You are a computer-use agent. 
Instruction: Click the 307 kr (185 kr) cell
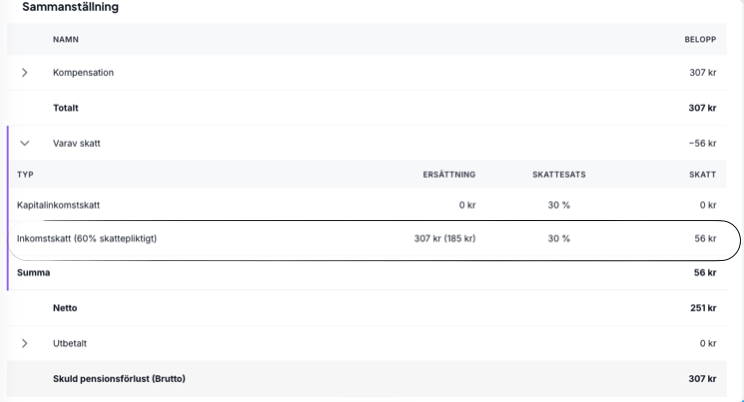coord(444,239)
